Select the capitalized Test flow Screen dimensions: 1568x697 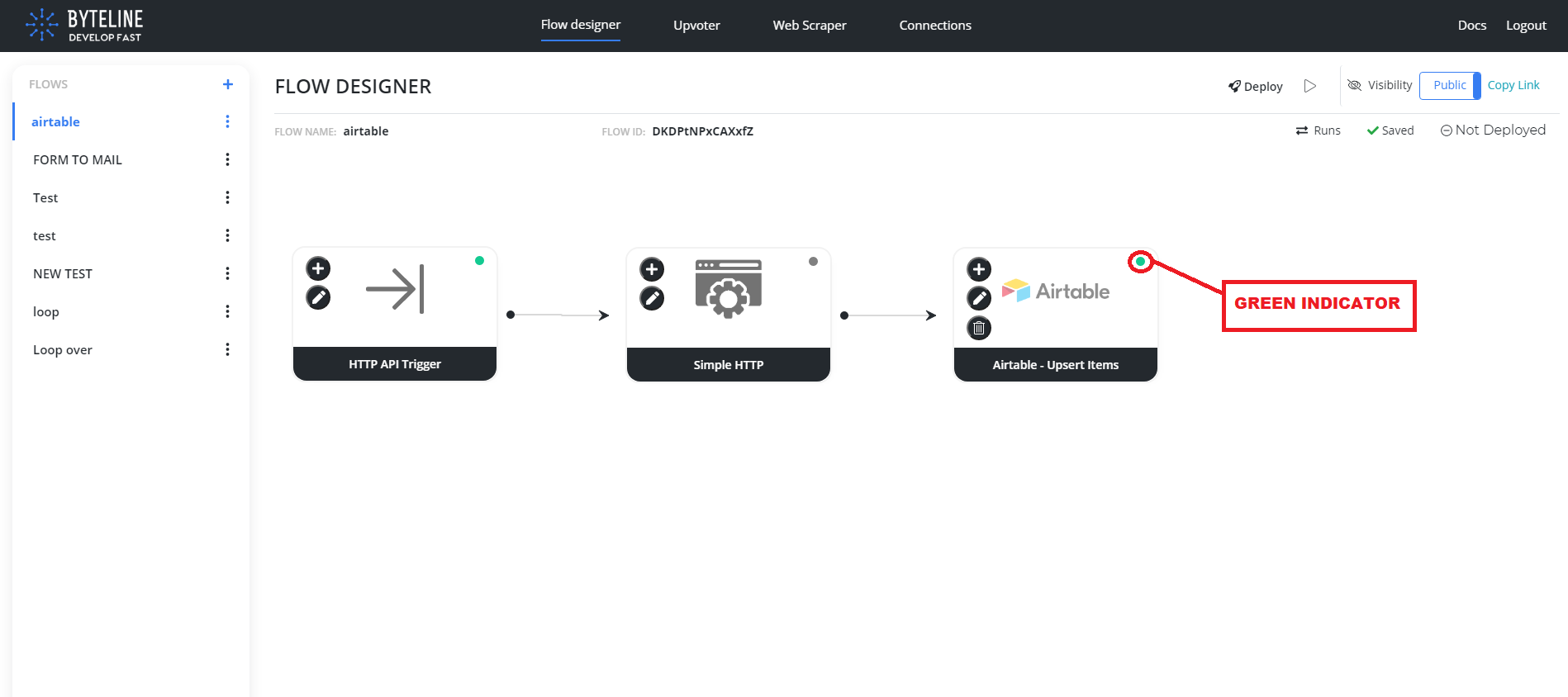coord(45,197)
